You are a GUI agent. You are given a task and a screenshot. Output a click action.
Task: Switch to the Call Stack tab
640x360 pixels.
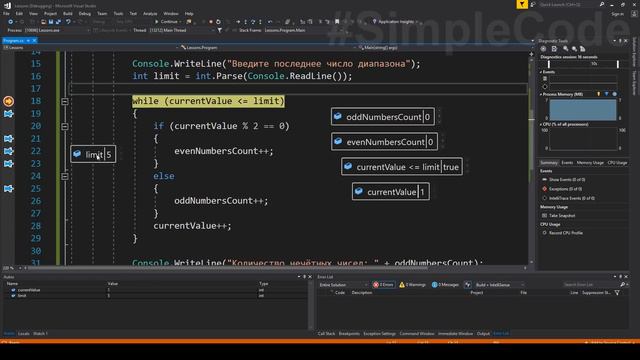326,333
